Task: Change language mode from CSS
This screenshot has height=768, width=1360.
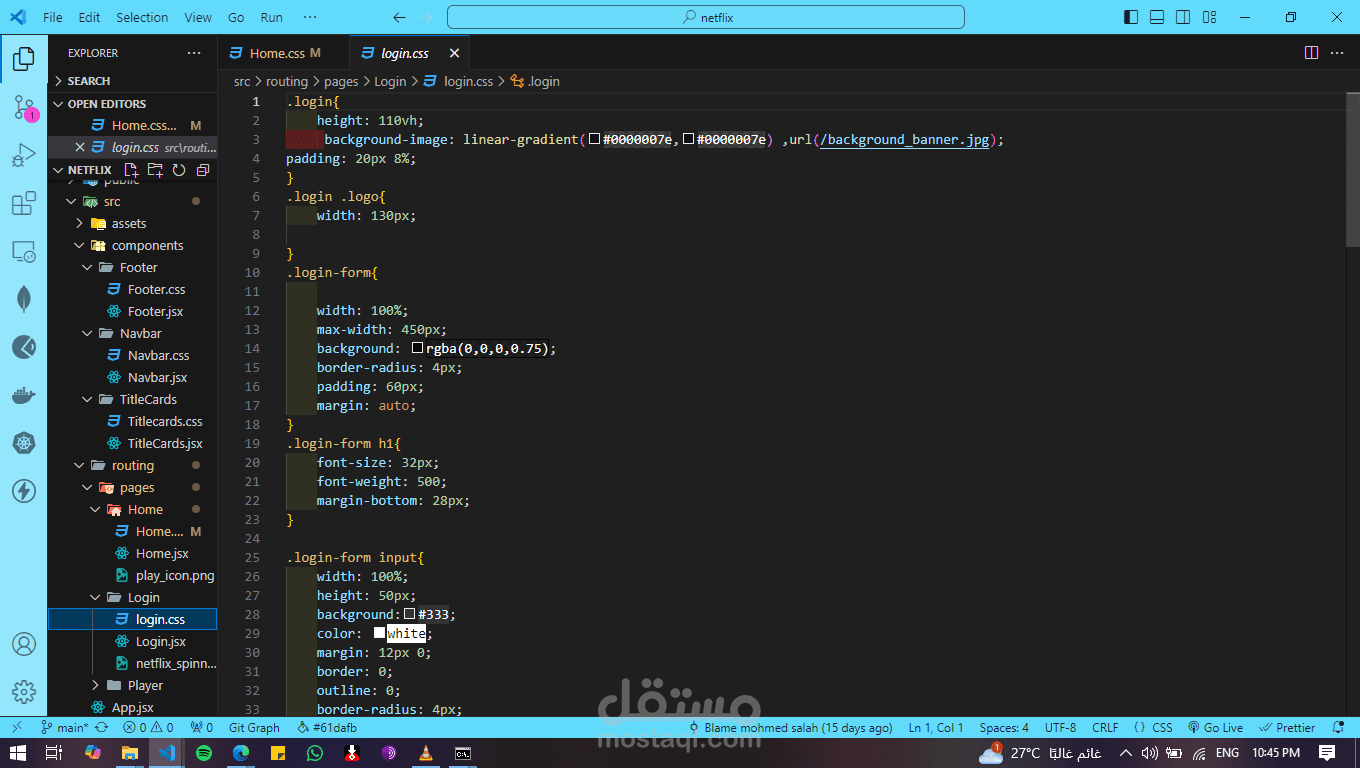Action: point(1162,727)
